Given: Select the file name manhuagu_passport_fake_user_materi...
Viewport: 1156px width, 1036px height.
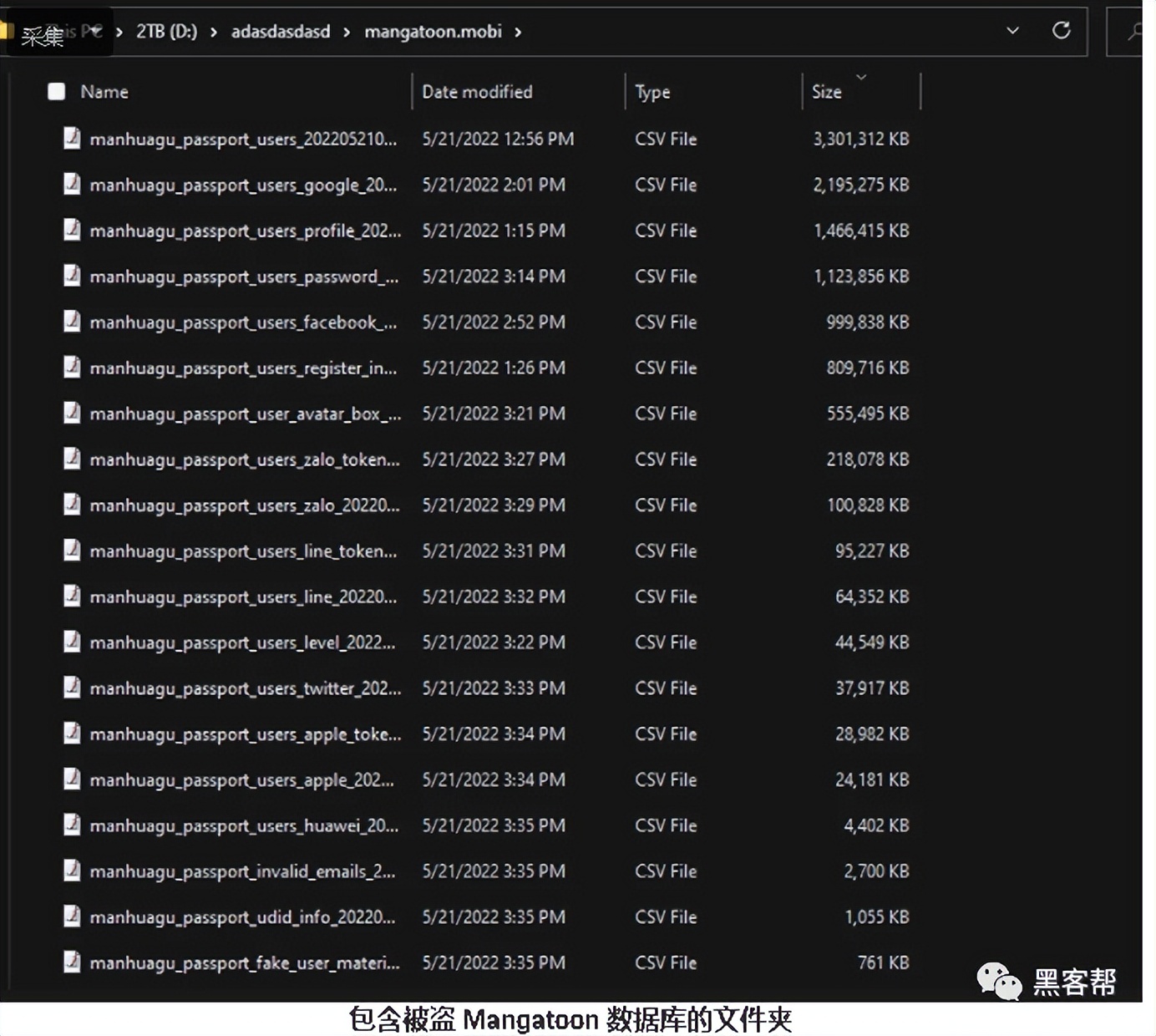Looking at the screenshot, I should [x=245, y=963].
